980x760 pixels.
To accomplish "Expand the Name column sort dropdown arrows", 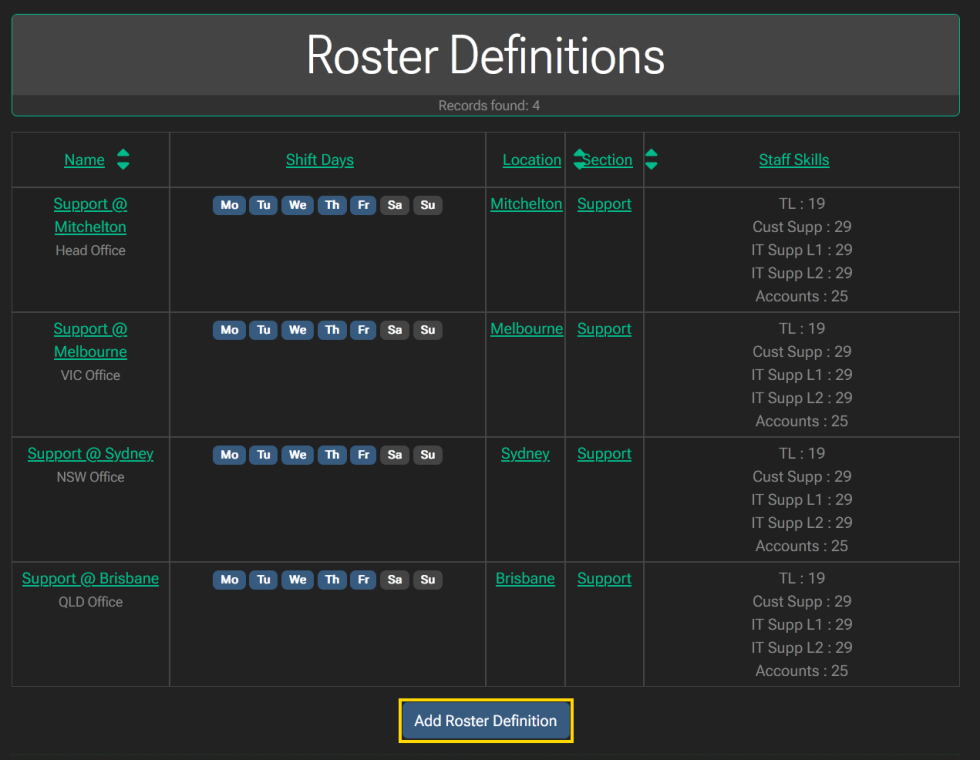I will [122, 159].
